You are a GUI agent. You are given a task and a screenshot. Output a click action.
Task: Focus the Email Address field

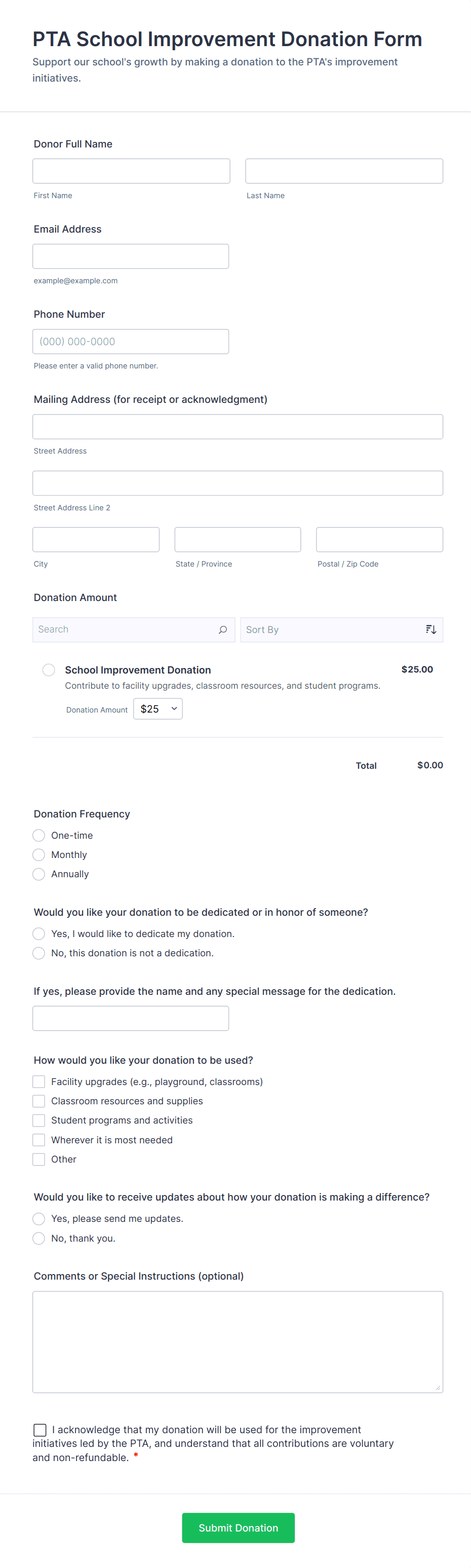click(x=131, y=256)
